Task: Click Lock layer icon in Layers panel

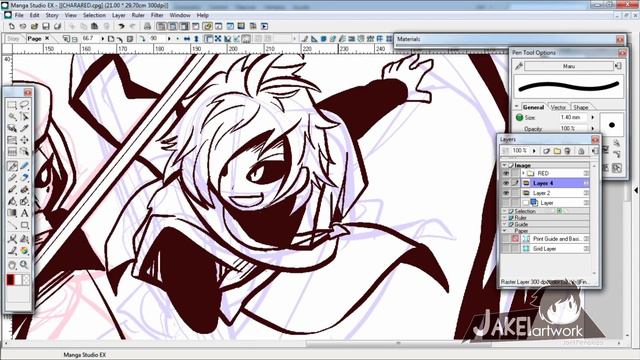Action: click(581, 151)
